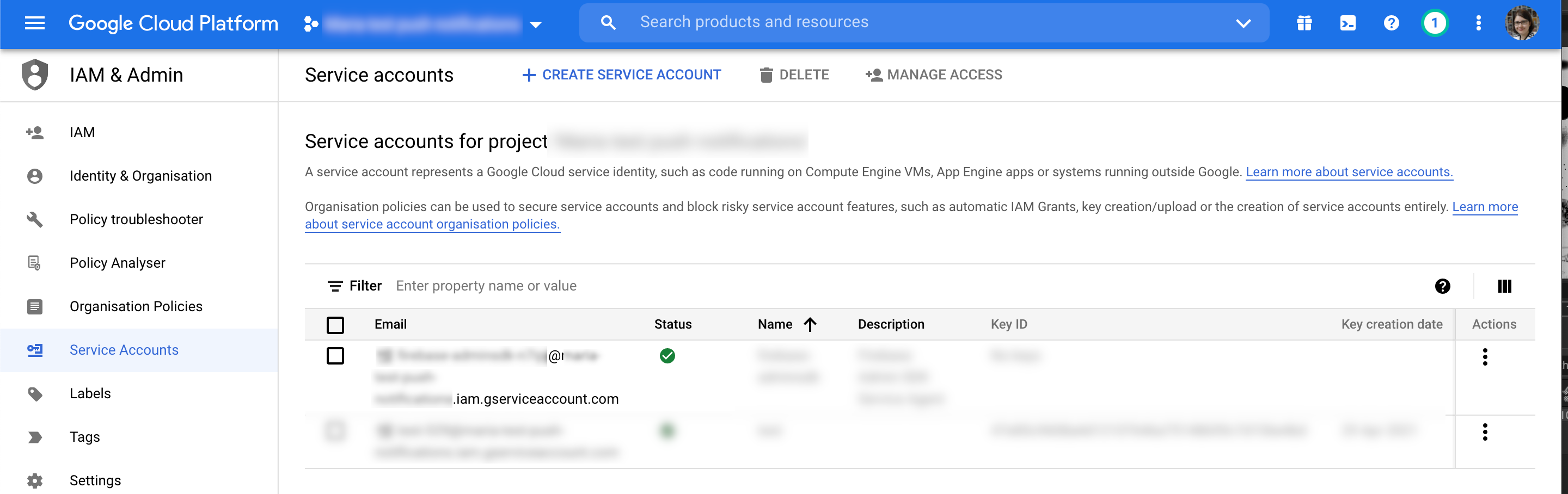Click the Key creation date header
The width and height of the screenshot is (1568, 494).
[1392, 324]
